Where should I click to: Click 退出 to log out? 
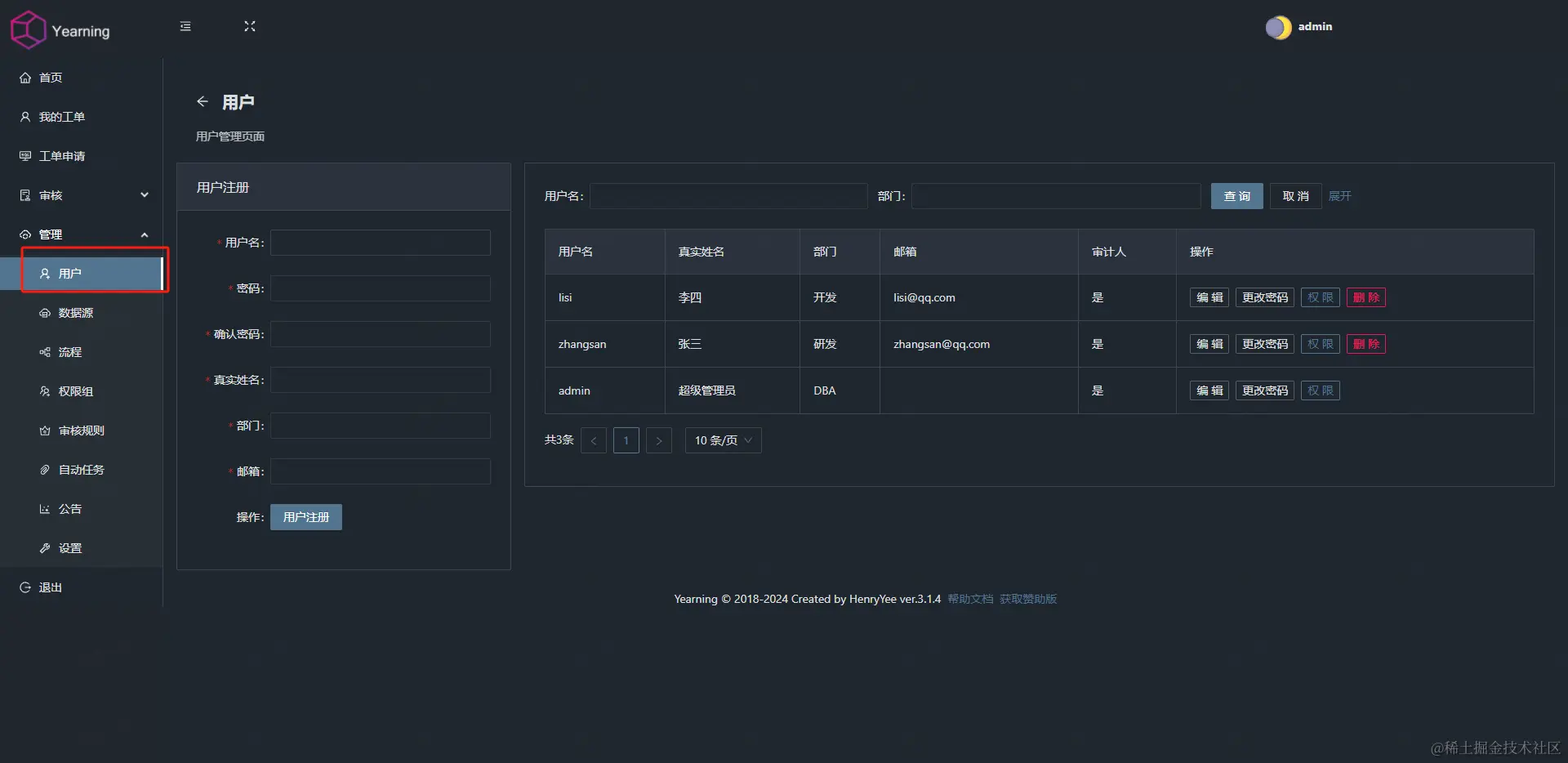coord(82,587)
